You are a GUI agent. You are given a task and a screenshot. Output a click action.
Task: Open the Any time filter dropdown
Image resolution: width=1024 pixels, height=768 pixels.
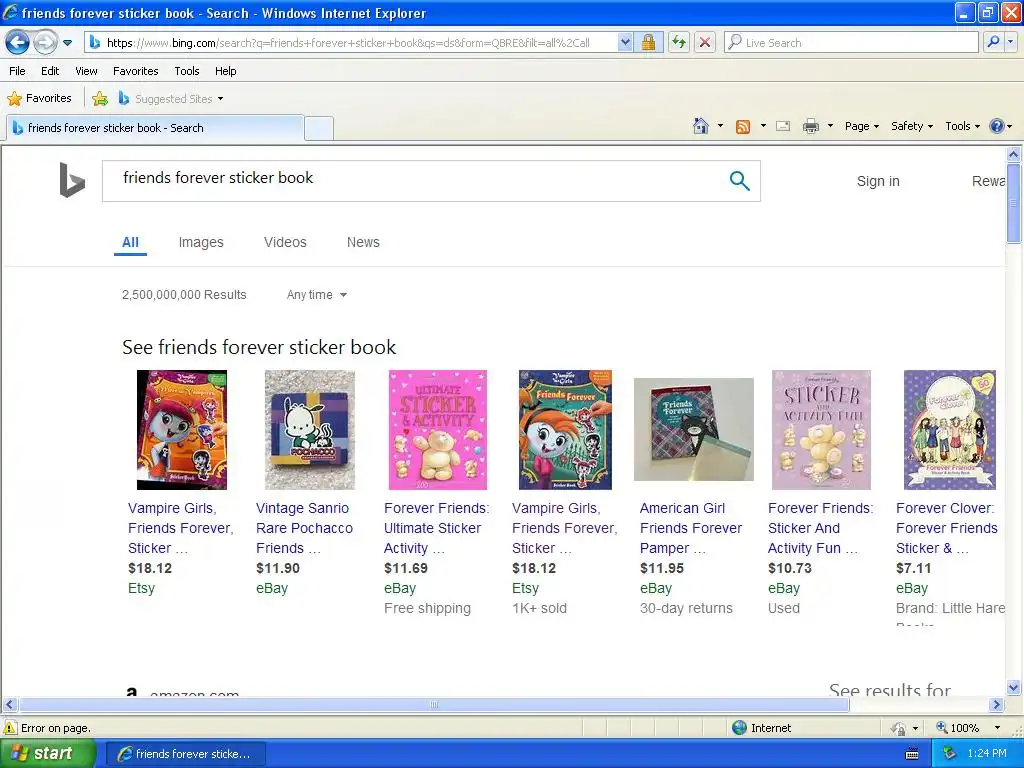tap(317, 295)
